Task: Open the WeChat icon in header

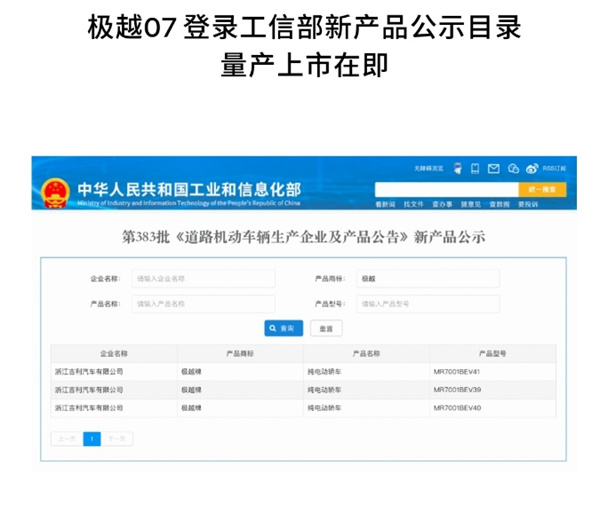Action: click(x=513, y=168)
